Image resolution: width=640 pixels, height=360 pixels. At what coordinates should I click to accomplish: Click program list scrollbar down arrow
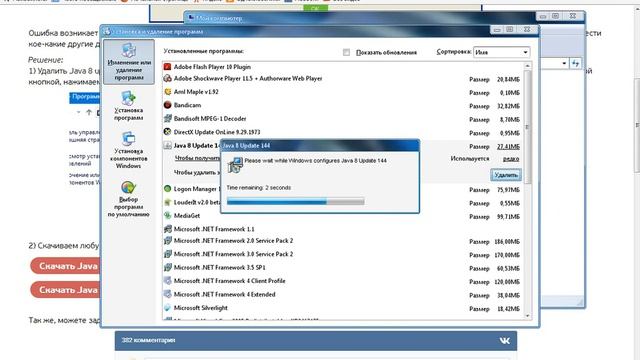[x=527, y=316]
